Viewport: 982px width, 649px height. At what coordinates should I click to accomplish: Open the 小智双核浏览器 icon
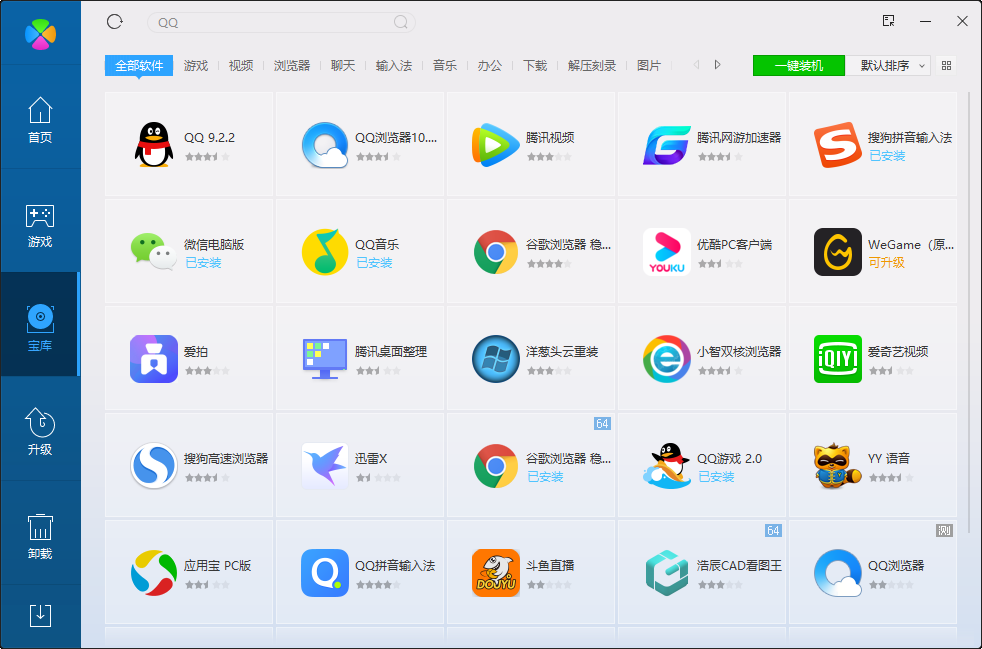(666, 359)
